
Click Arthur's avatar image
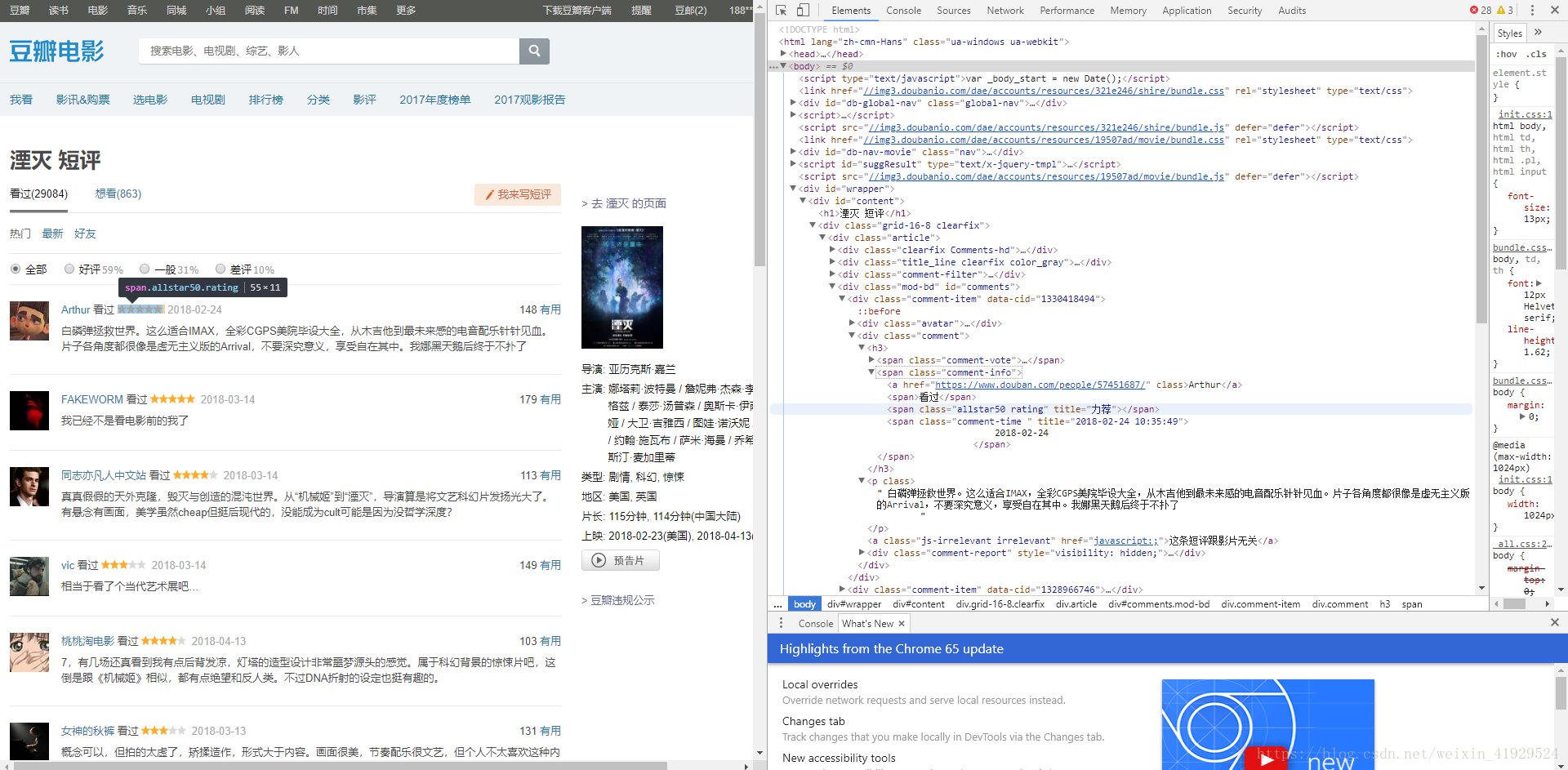[29, 321]
